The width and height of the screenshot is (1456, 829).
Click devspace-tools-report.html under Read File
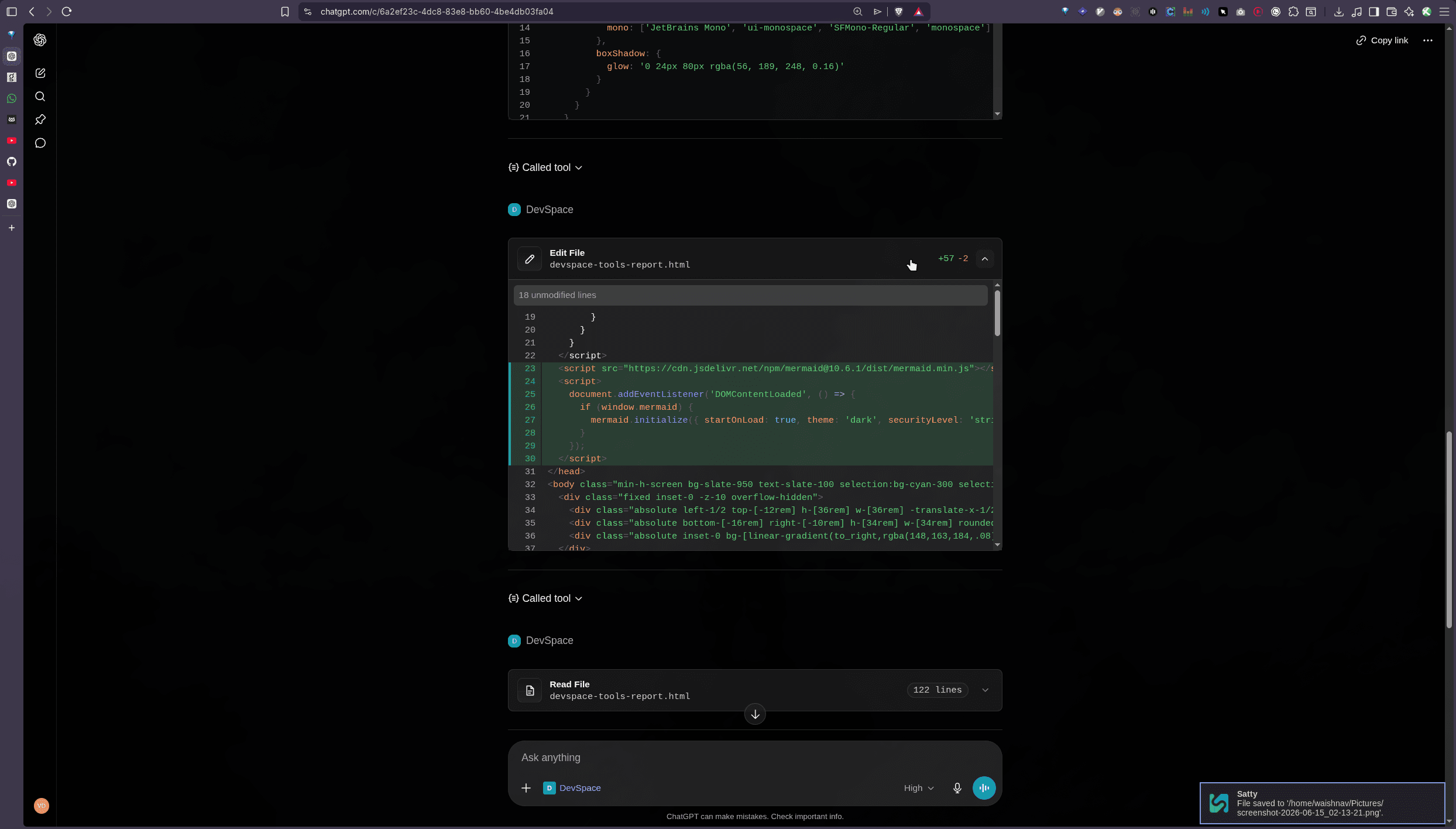tap(620, 697)
